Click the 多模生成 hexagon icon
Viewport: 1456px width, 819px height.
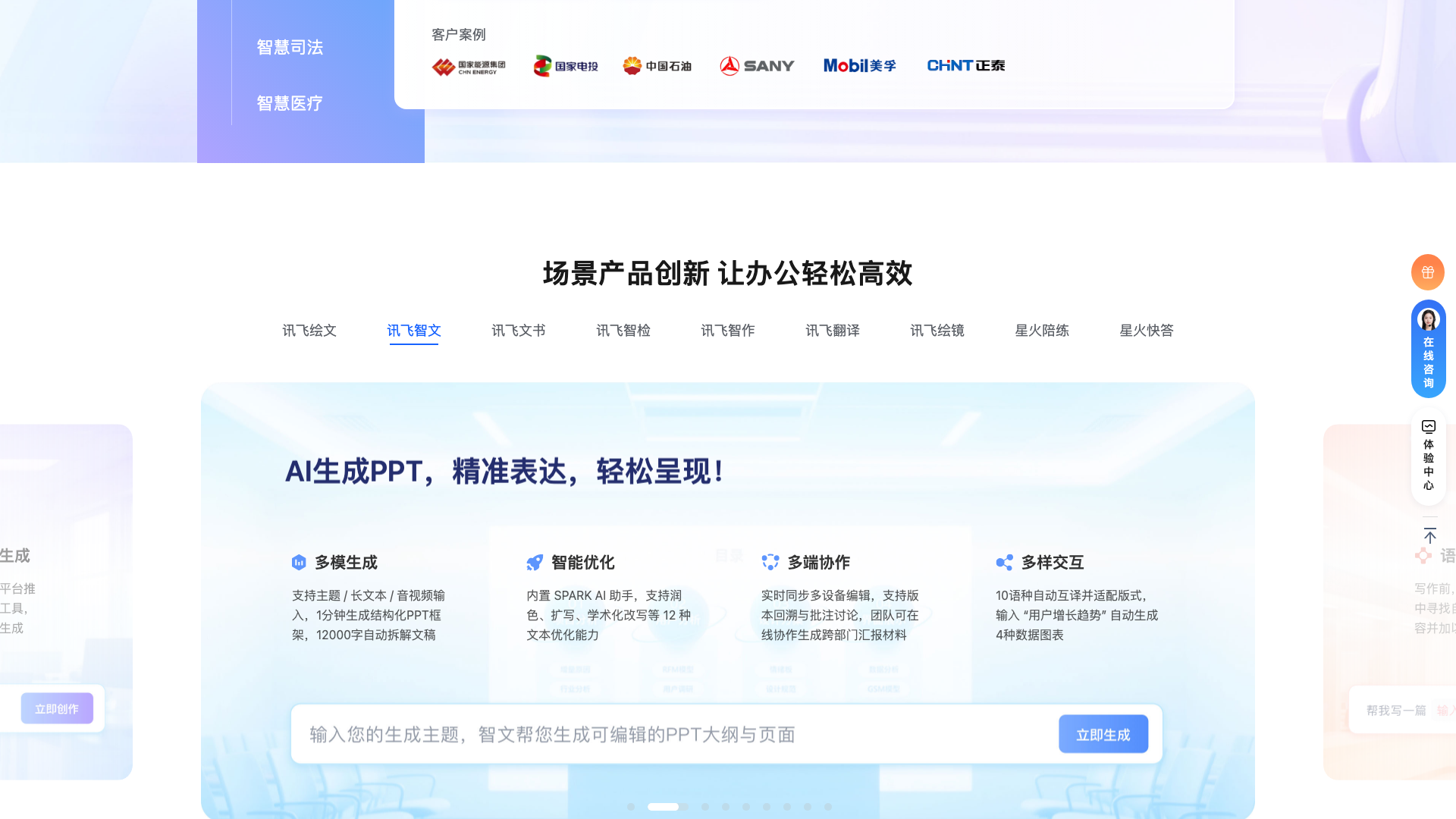(299, 562)
